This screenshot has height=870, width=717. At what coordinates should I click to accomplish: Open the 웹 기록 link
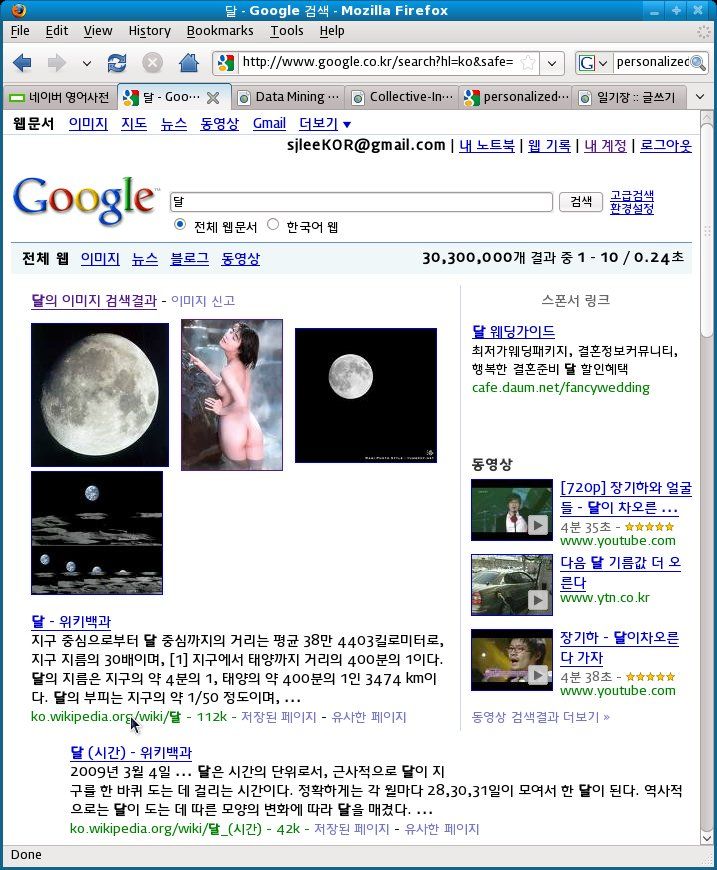[x=549, y=146]
